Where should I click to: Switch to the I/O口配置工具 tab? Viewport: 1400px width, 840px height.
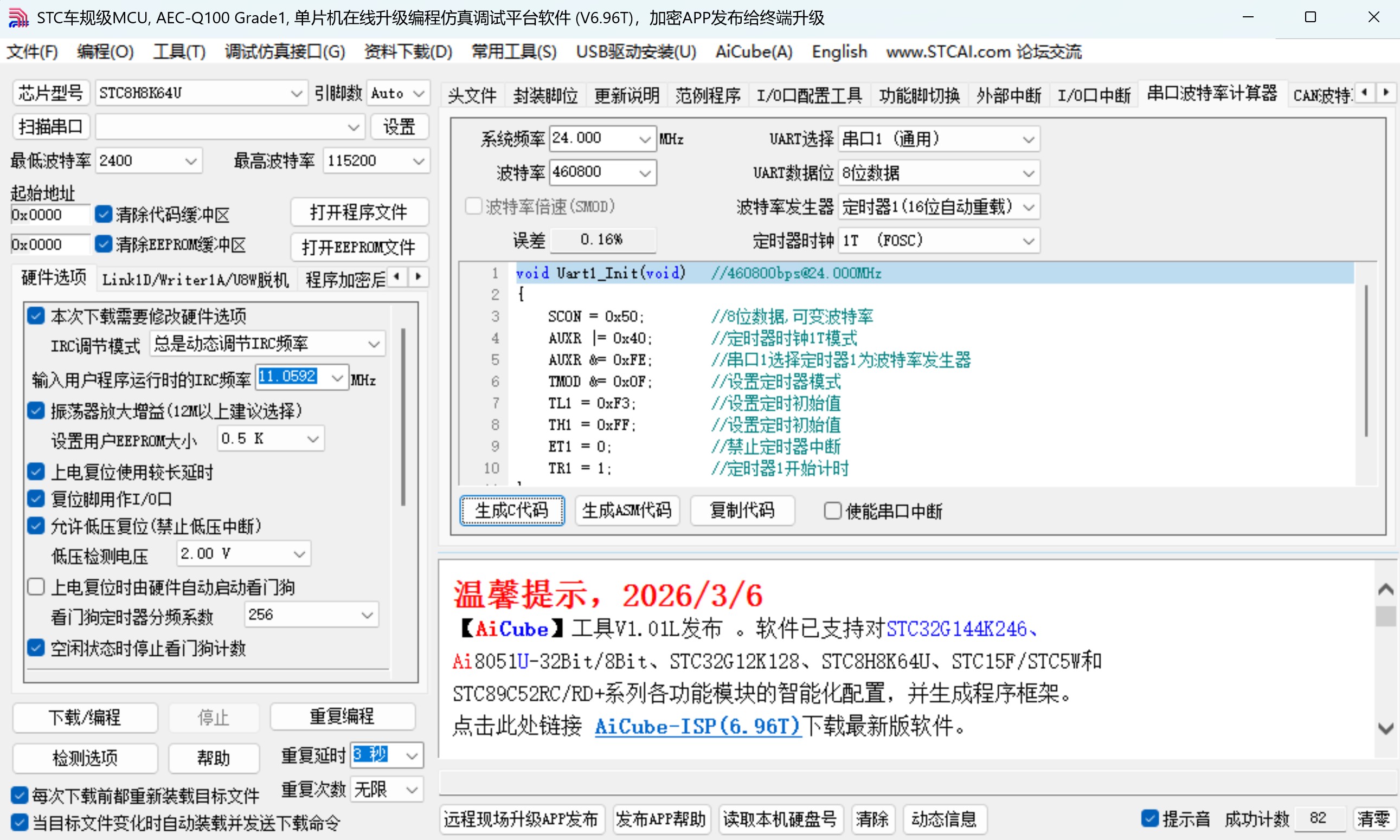[810, 95]
